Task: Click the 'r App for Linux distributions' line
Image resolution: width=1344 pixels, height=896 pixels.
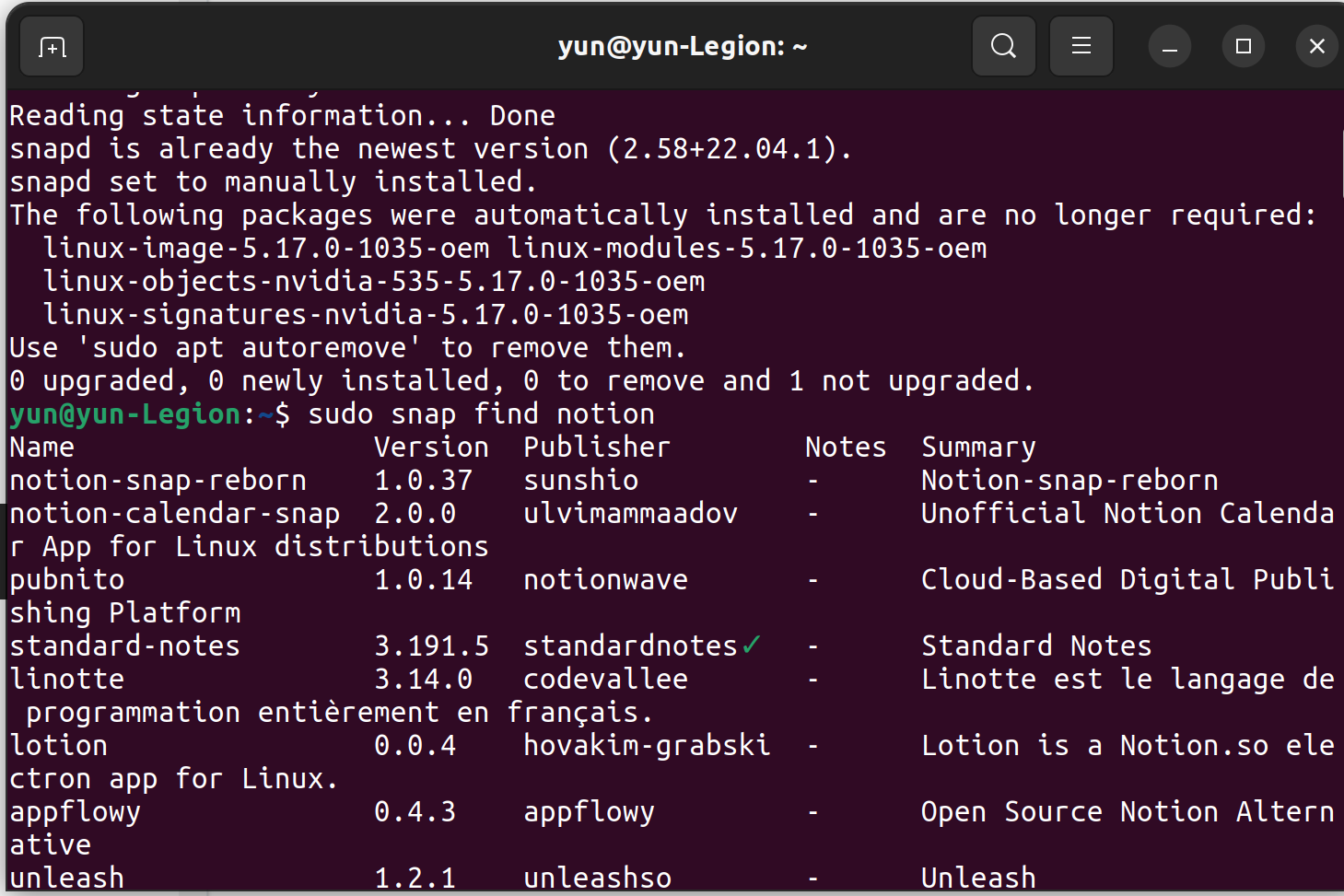Action: [250, 547]
